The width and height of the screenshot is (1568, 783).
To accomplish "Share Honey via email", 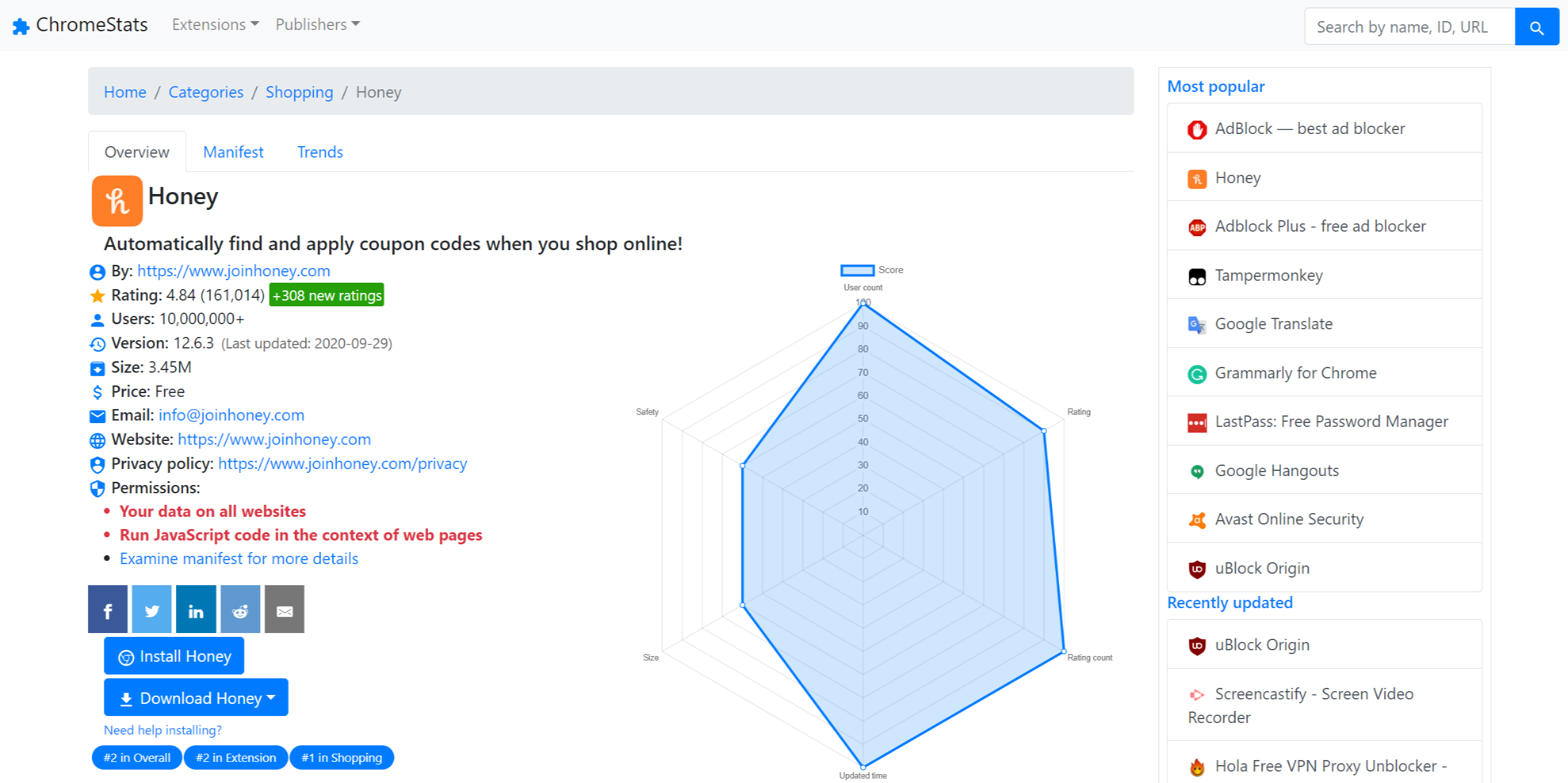I will coord(284,609).
